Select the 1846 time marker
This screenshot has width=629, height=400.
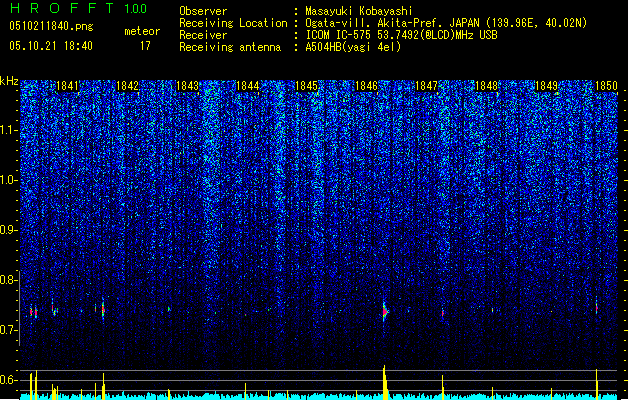click(366, 86)
